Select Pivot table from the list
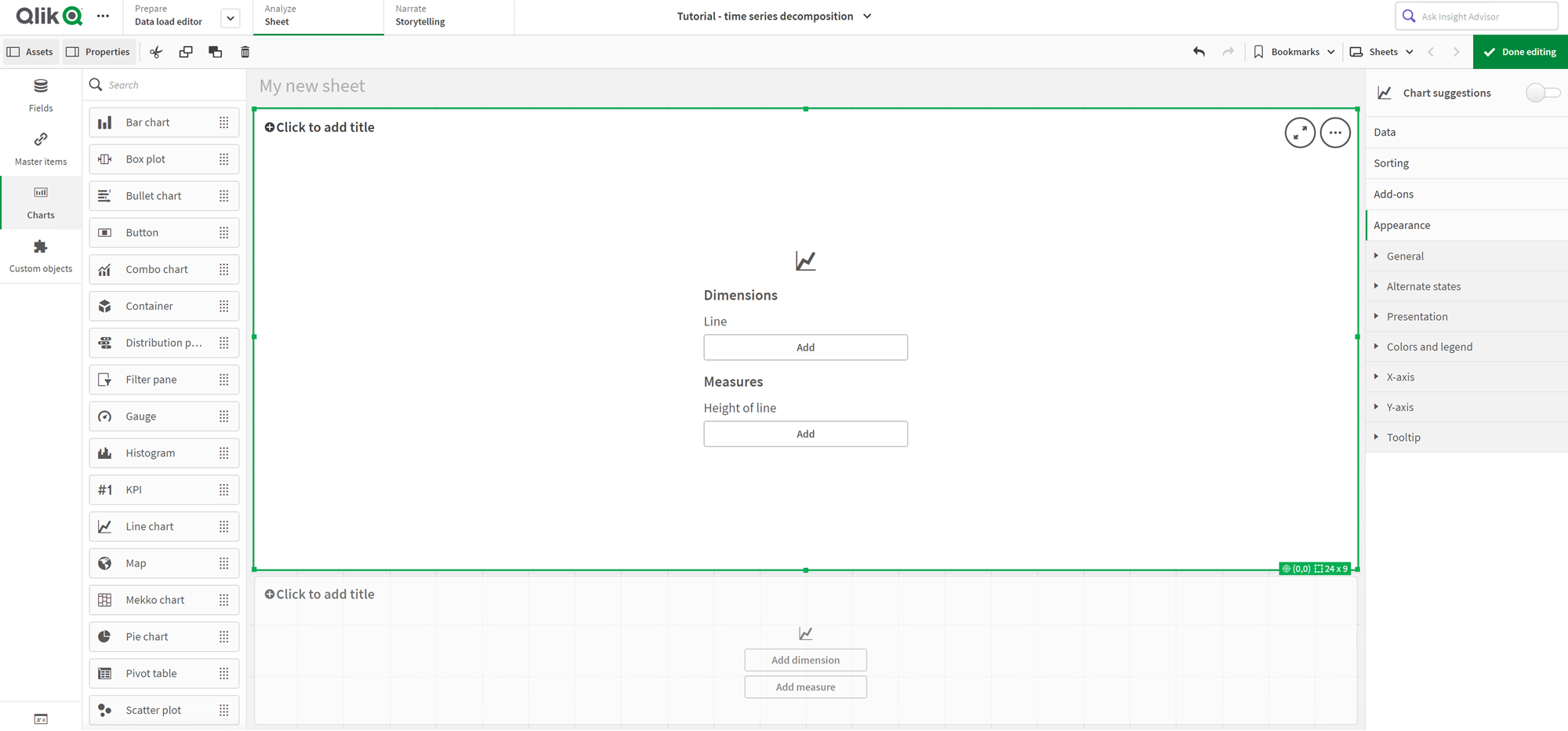Screen dimensions: 1568x731 [164, 674]
